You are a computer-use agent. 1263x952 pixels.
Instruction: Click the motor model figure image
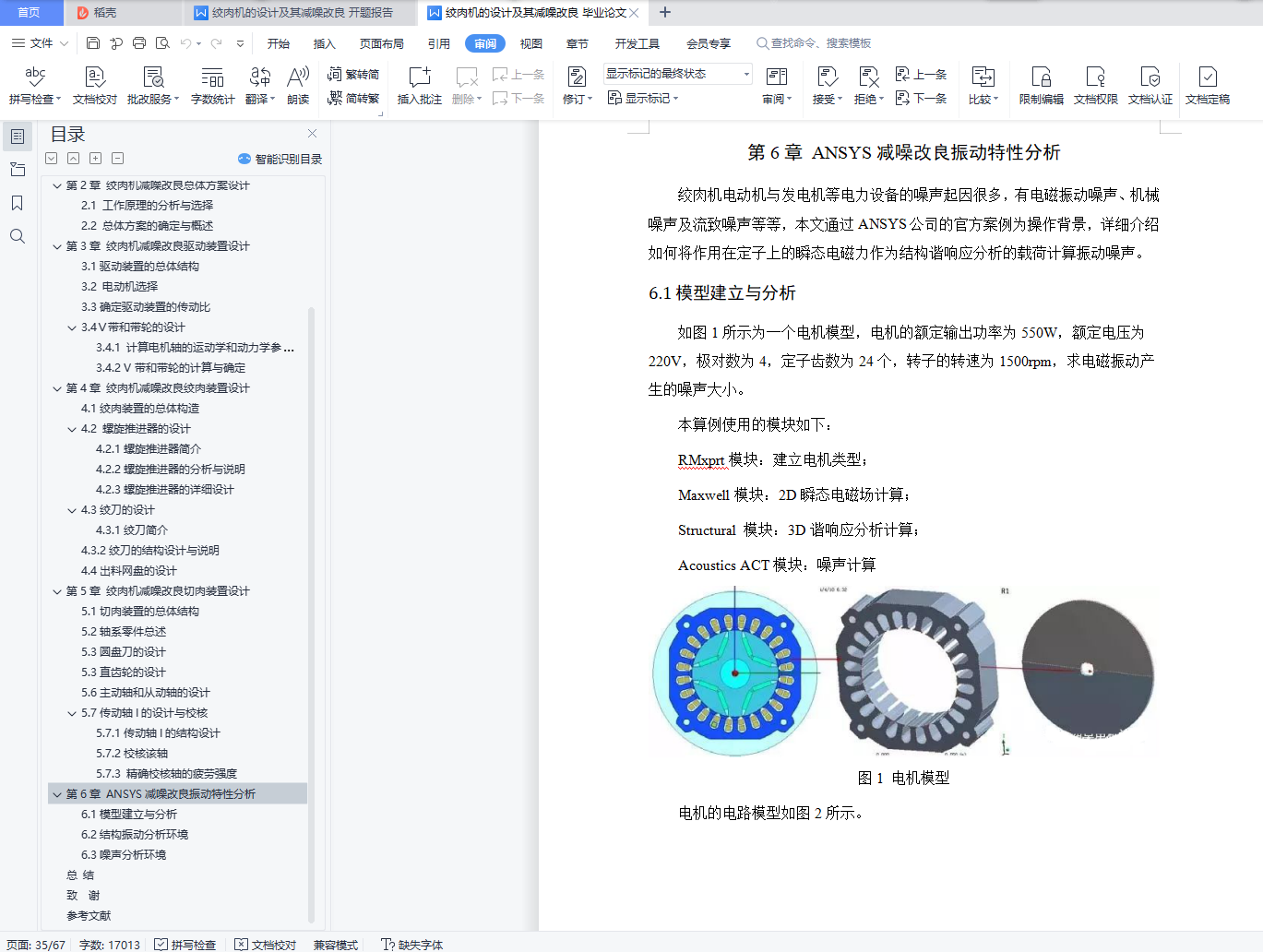pos(904,672)
